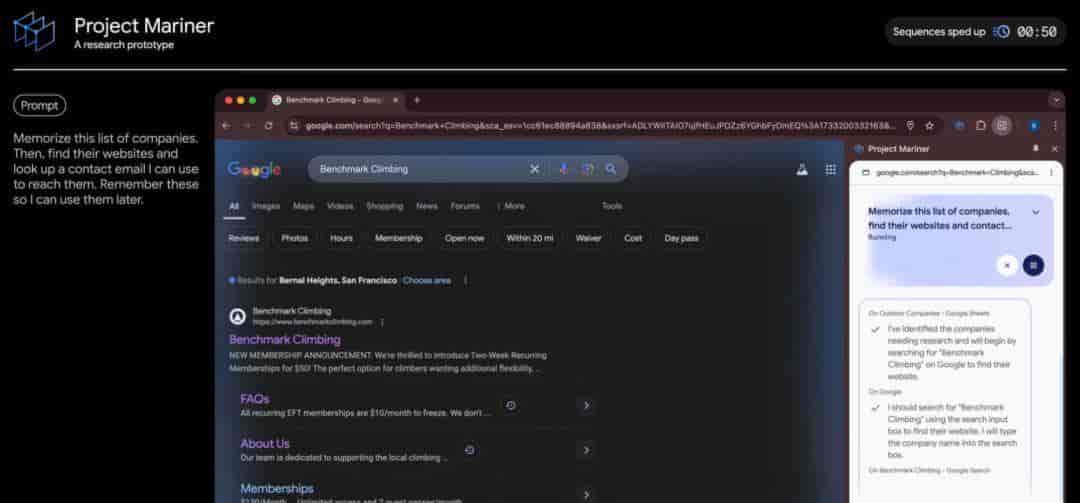Open the Google apps grid
The width and height of the screenshot is (1080, 503).
(x=831, y=170)
